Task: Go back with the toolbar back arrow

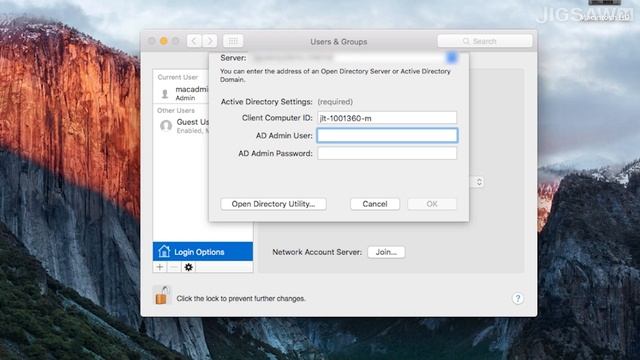Action: tap(194, 41)
